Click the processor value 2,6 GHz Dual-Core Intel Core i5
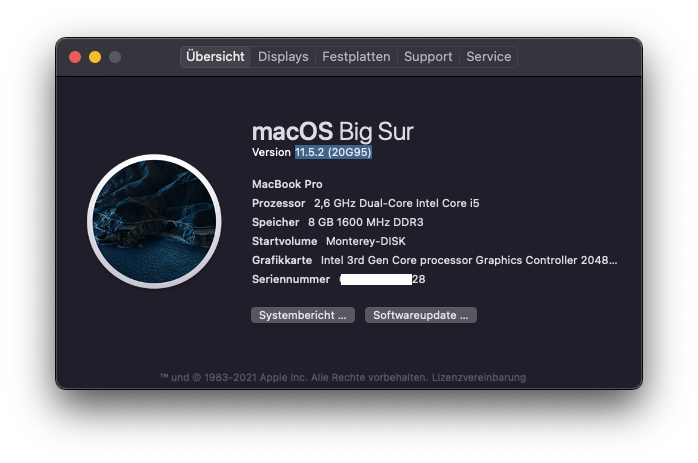This screenshot has width=698, height=463. point(397,203)
